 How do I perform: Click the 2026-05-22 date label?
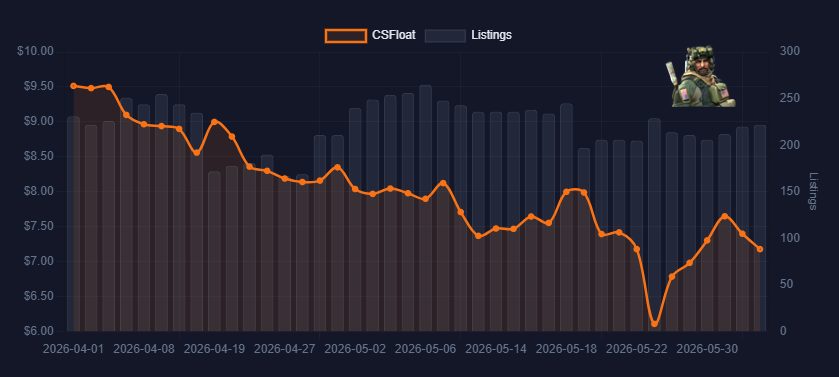pos(637,349)
